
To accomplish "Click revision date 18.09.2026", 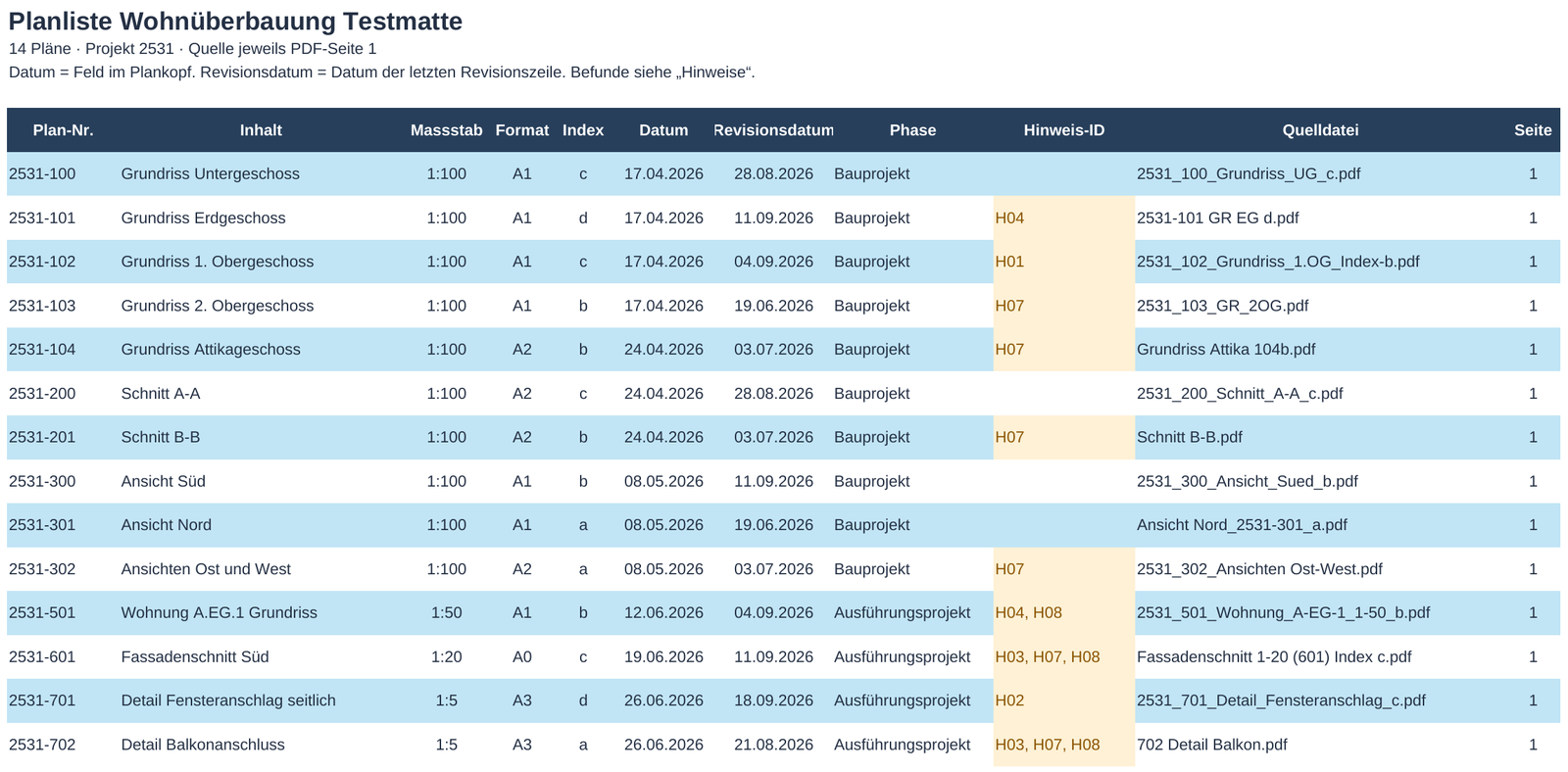I will point(773,700).
